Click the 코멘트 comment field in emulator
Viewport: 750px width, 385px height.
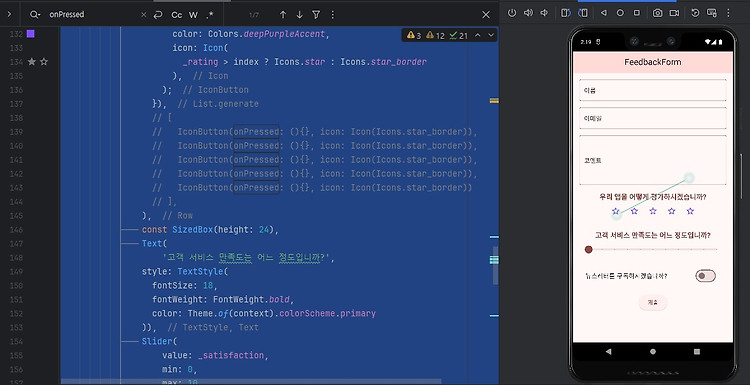pos(652,160)
